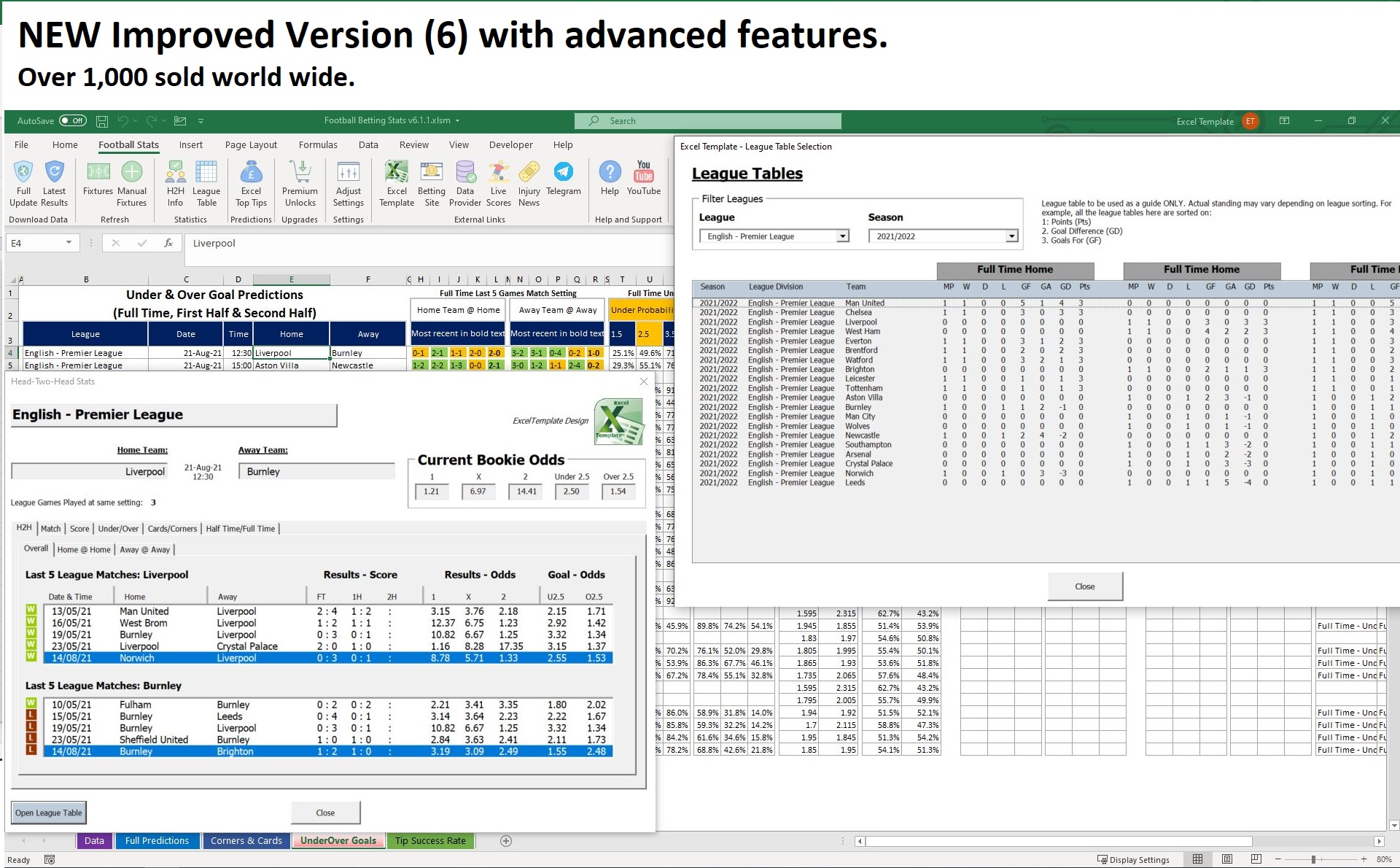
Task: Click the Full Update shield icon
Action: 23,173
